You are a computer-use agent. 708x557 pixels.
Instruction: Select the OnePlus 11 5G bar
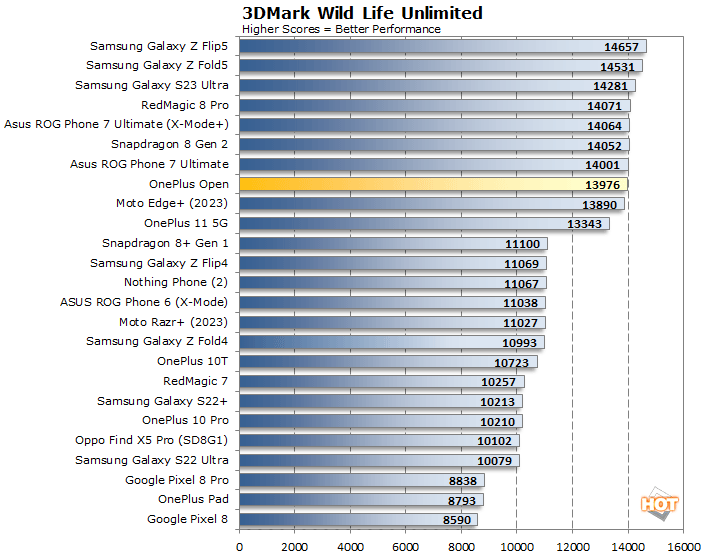pos(424,223)
